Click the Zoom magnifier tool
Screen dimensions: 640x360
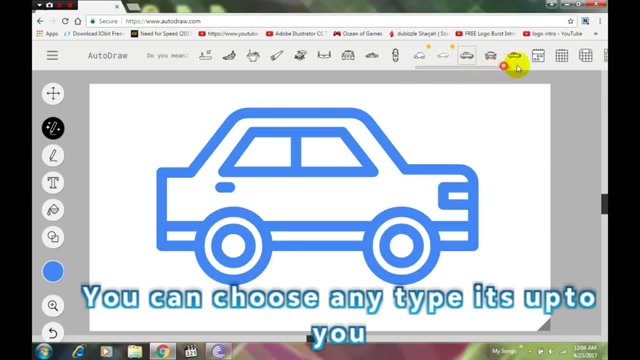(x=53, y=305)
